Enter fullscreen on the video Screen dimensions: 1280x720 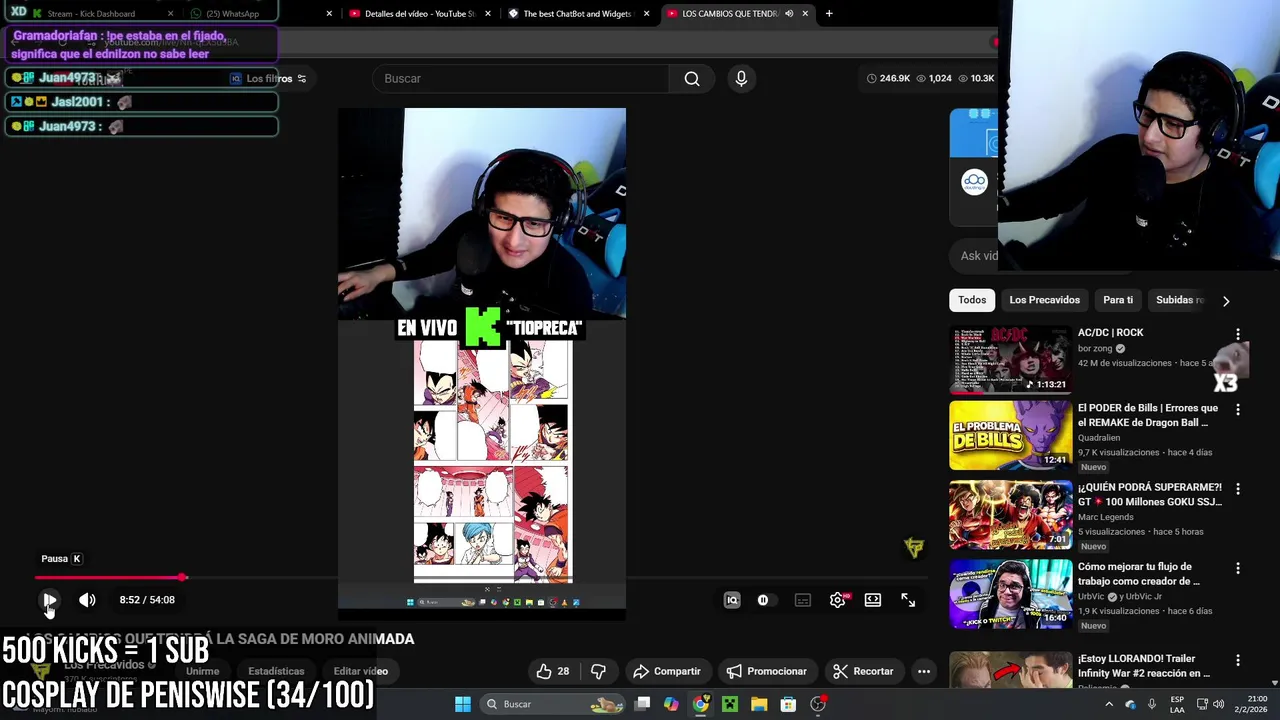tap(908, 600)
